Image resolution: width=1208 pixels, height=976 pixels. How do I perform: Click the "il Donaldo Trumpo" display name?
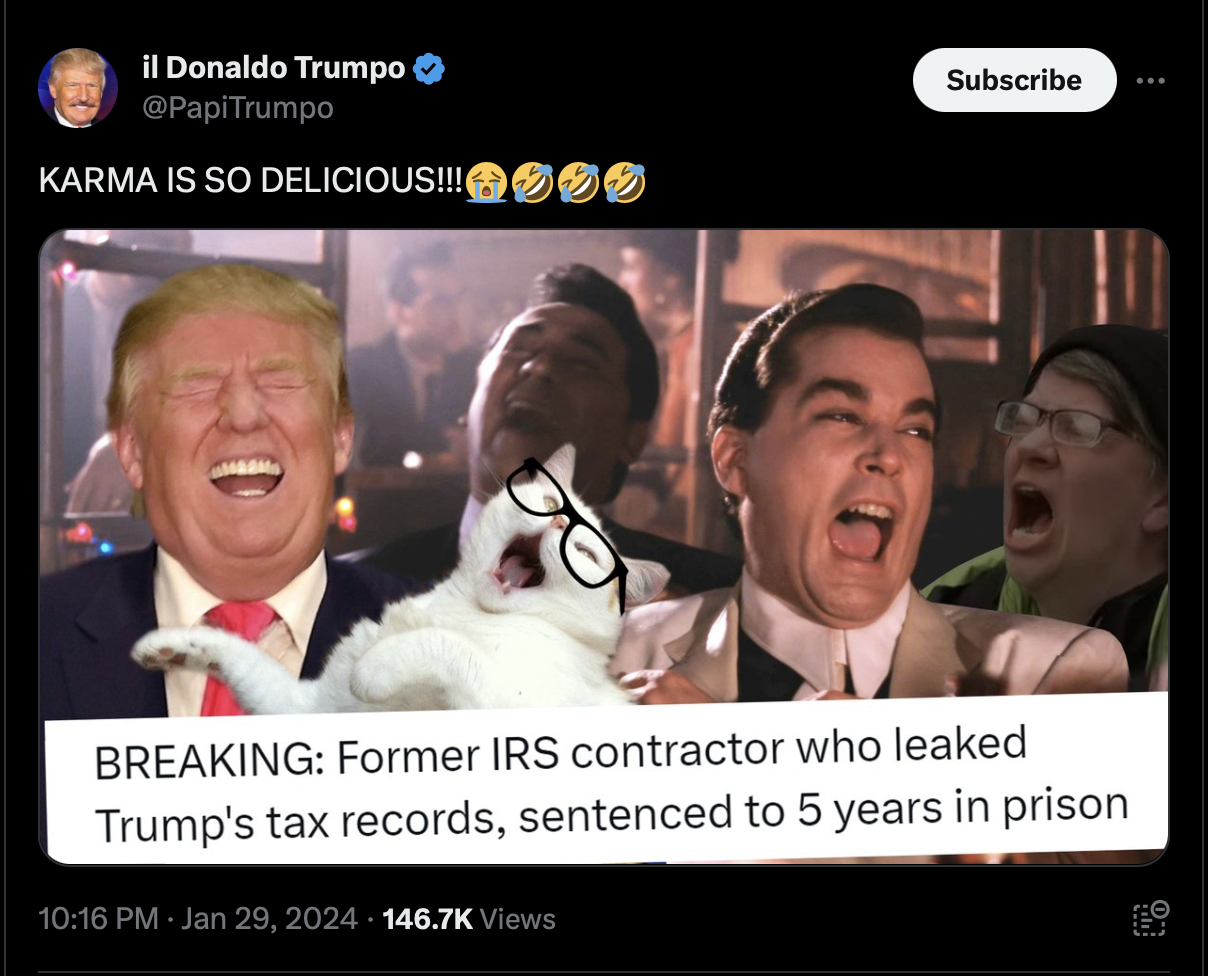274,68
